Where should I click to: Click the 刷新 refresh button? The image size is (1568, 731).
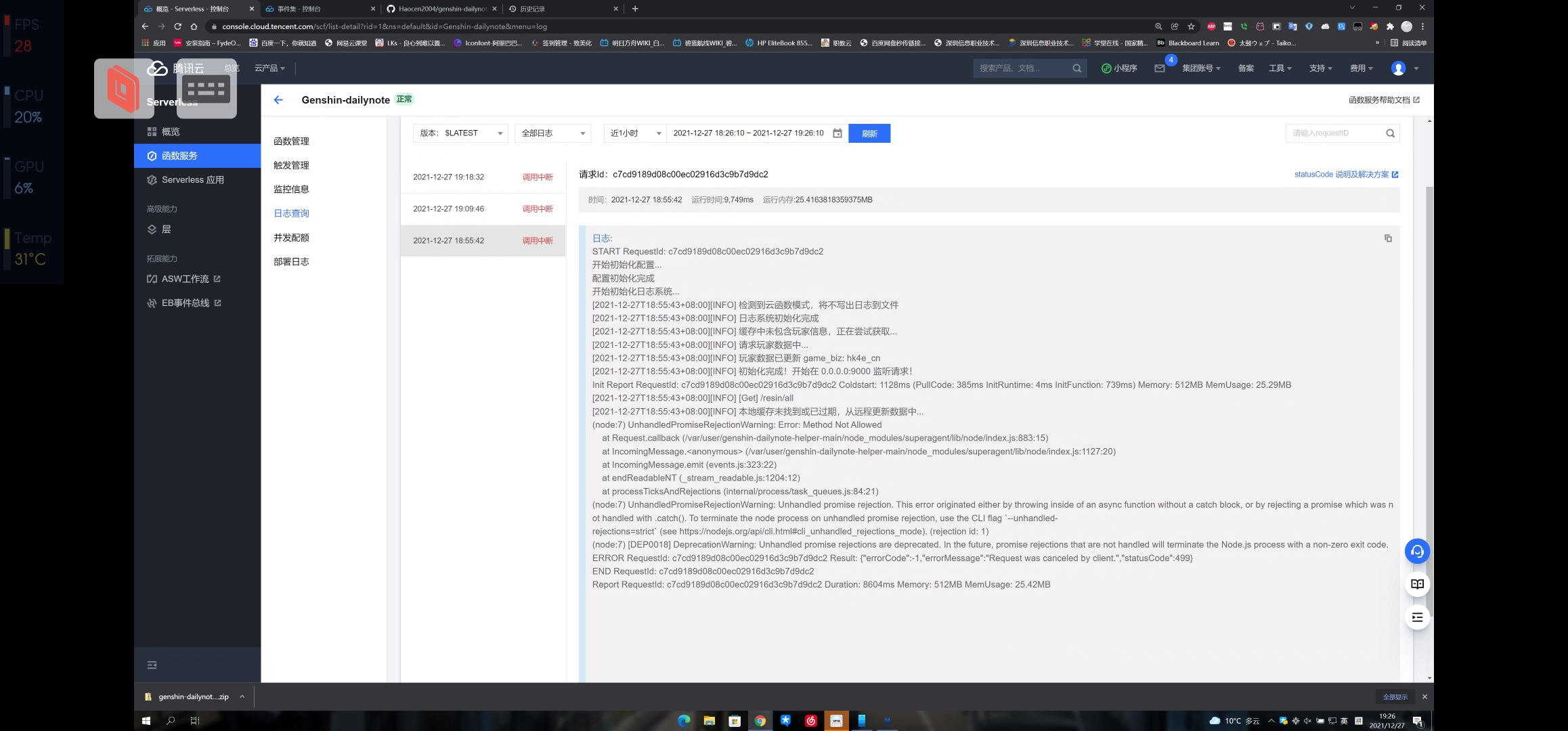point(869,133)
